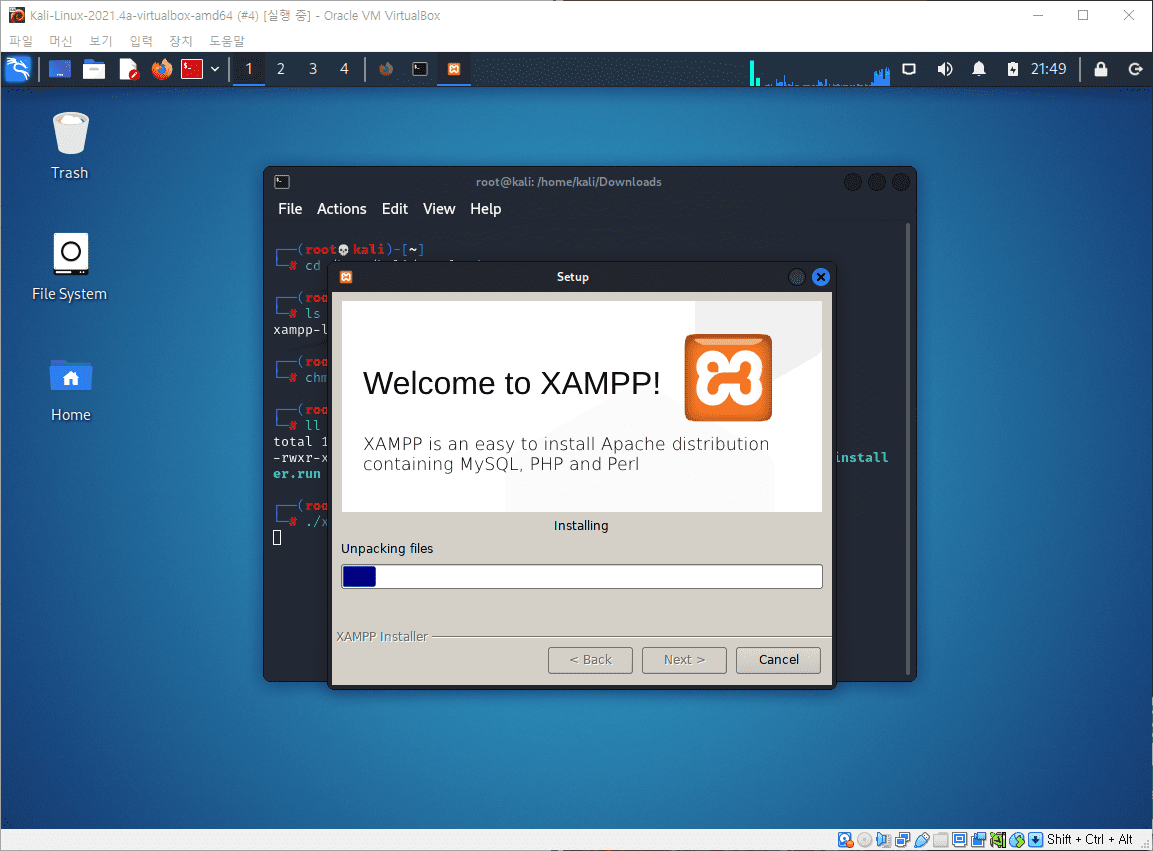
Task: Click the USB devices icon in VirtualBox status bar
Action: [x=920, y=839]
